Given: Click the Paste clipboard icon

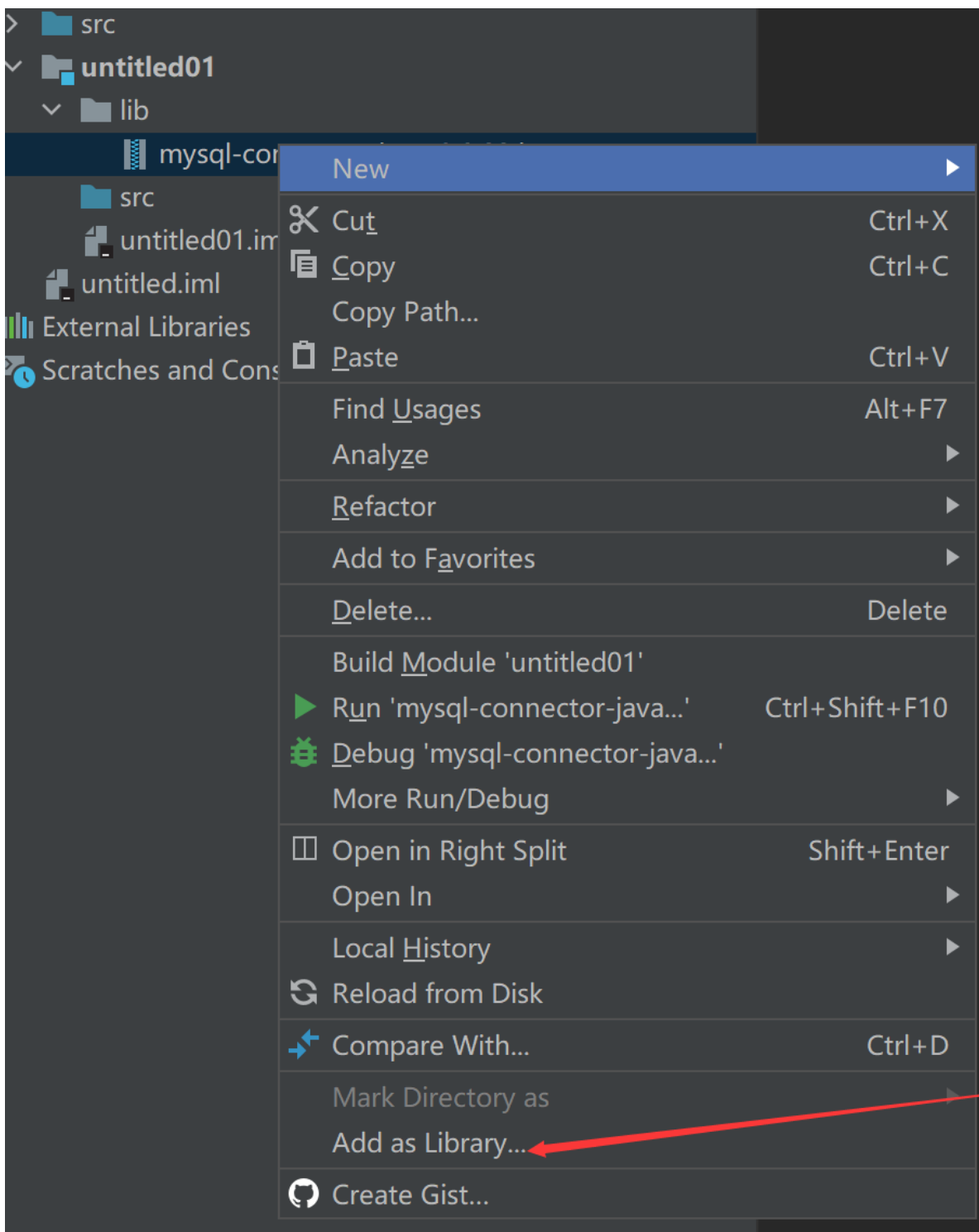Looking at the screenshot, I should click(304, 355).
